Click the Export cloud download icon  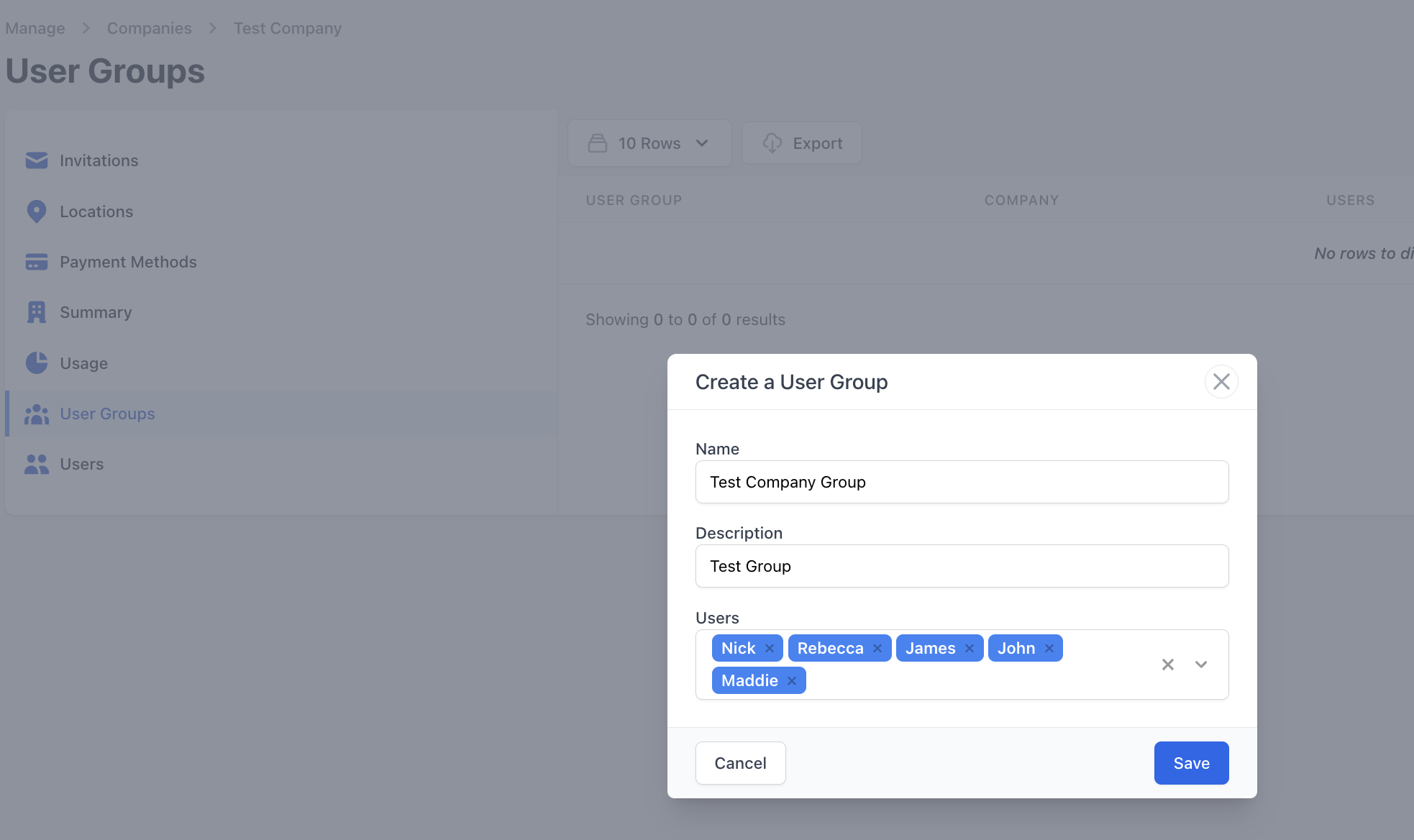(772, 143)
